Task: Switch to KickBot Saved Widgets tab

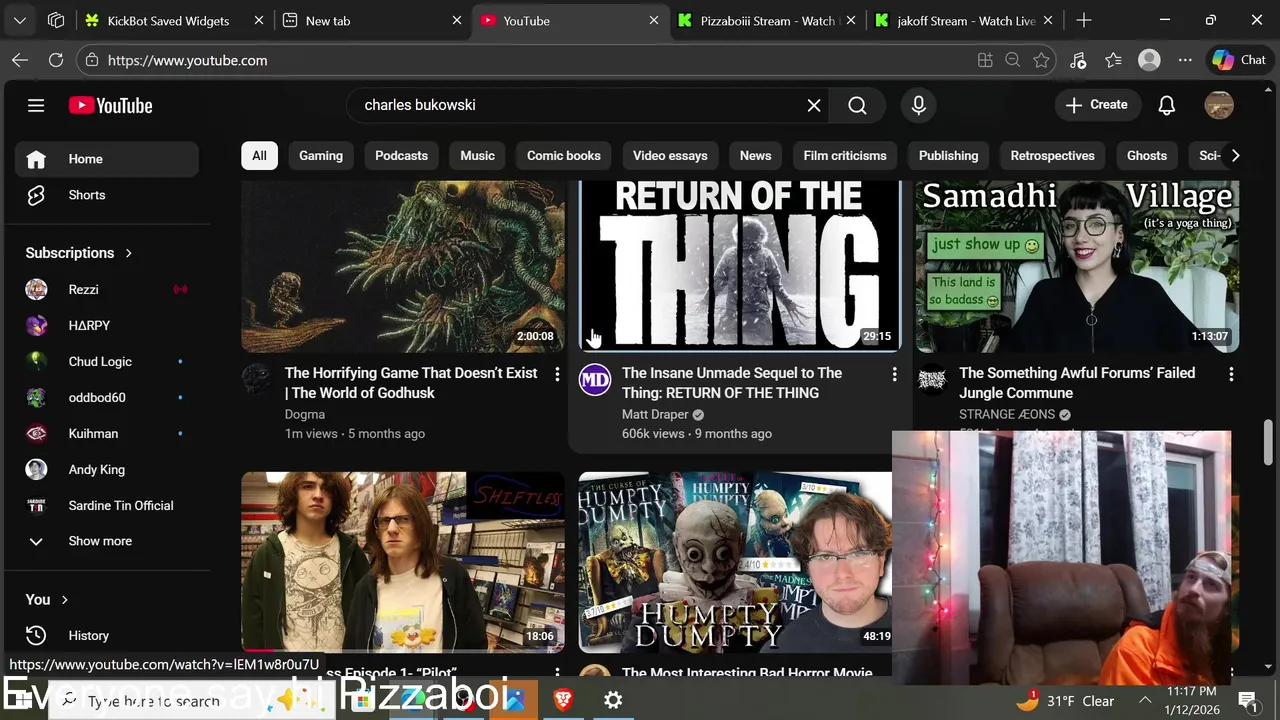Action: (x=176, y=20)
